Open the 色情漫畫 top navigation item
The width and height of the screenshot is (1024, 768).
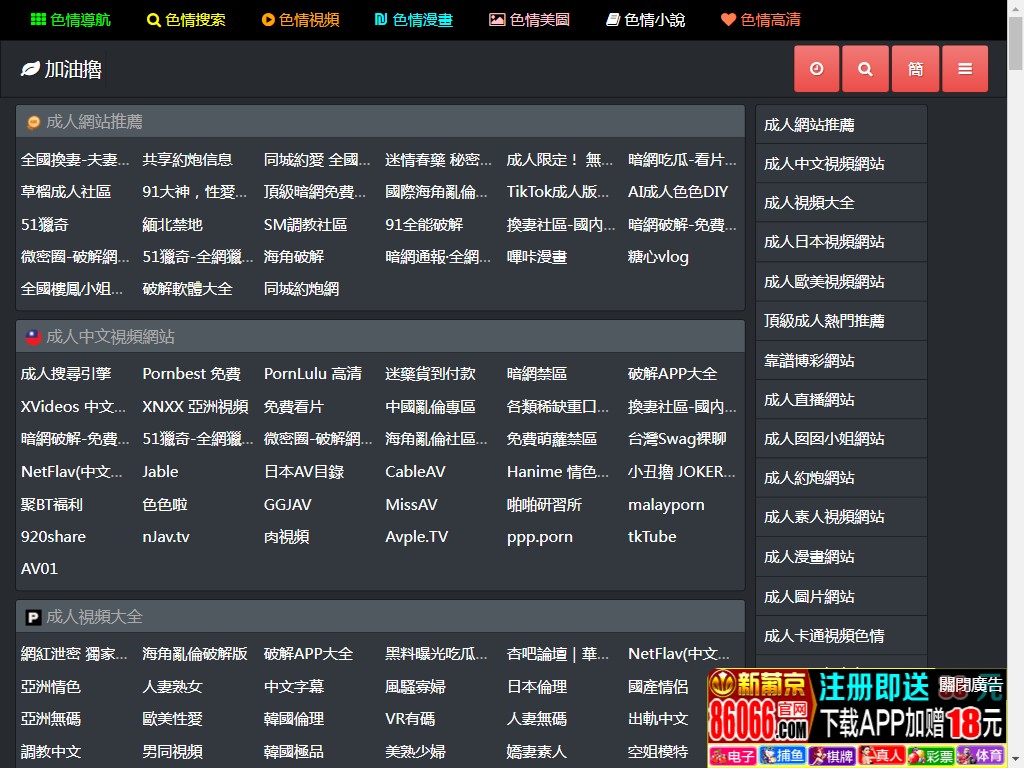coord(414,20)
